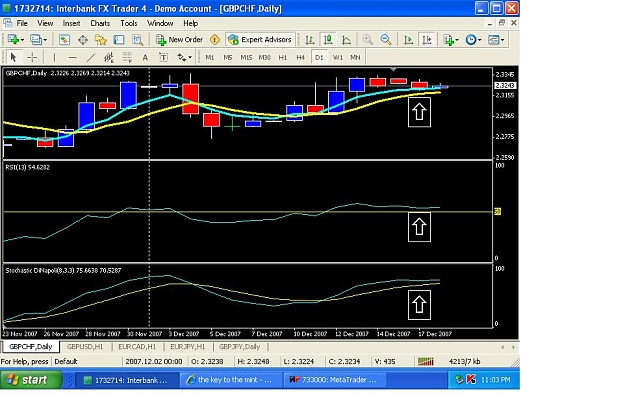Open the Window menu
625x405 pixels.
(160, 23)
